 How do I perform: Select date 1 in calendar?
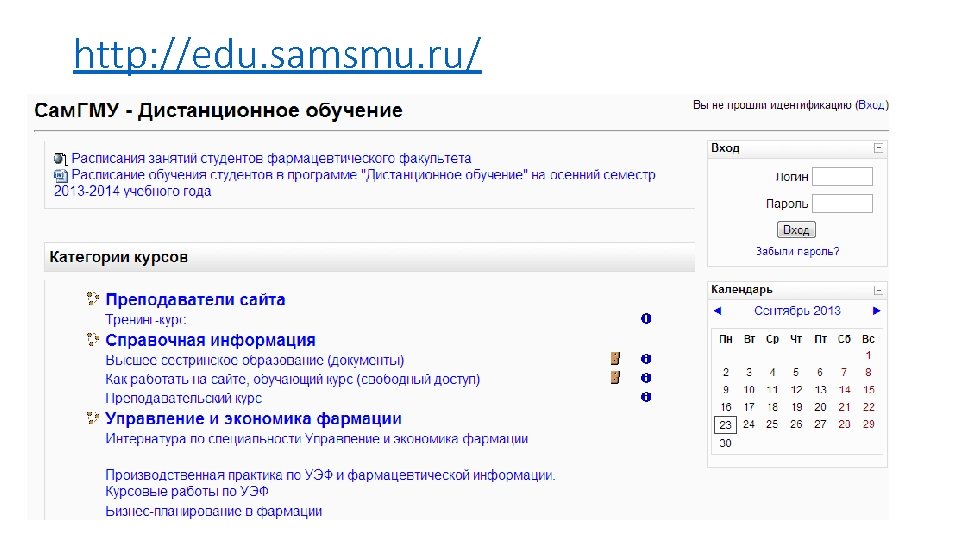[x=868, y=355]
